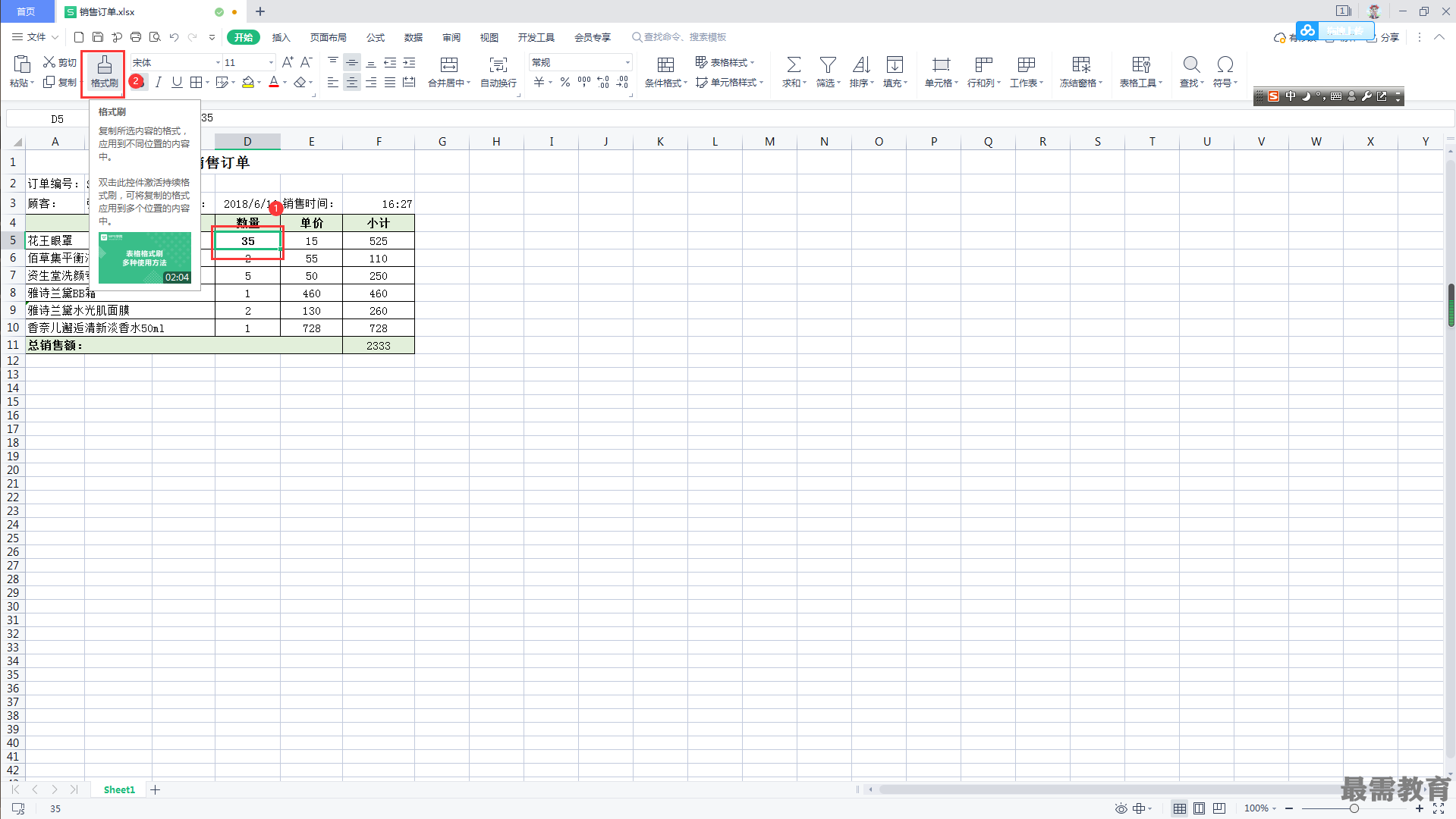Open the Data (数据) tab
This screenshot has width=1456, height=819.
414,37
